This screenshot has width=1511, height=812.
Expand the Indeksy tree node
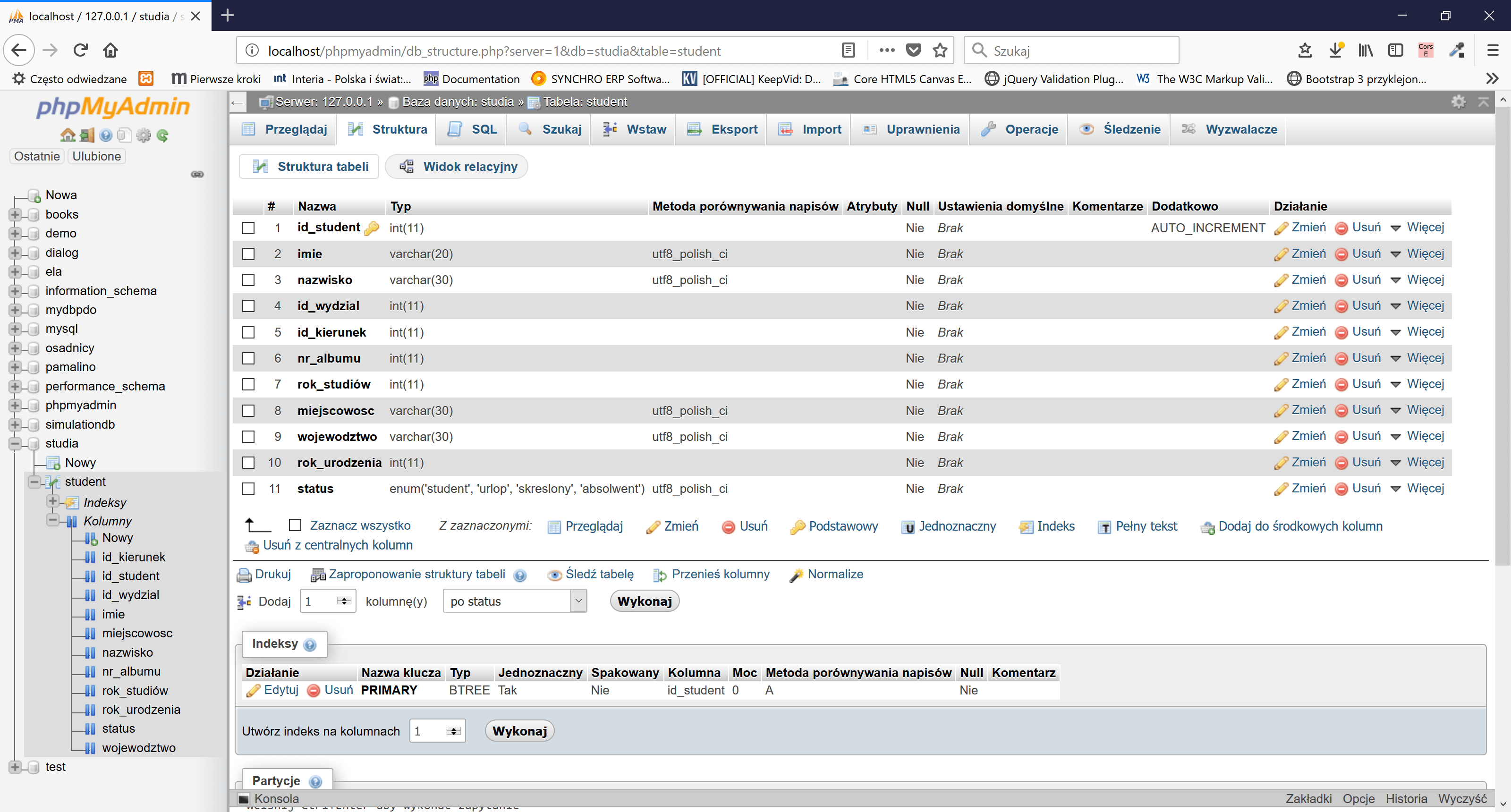(53, 501)
